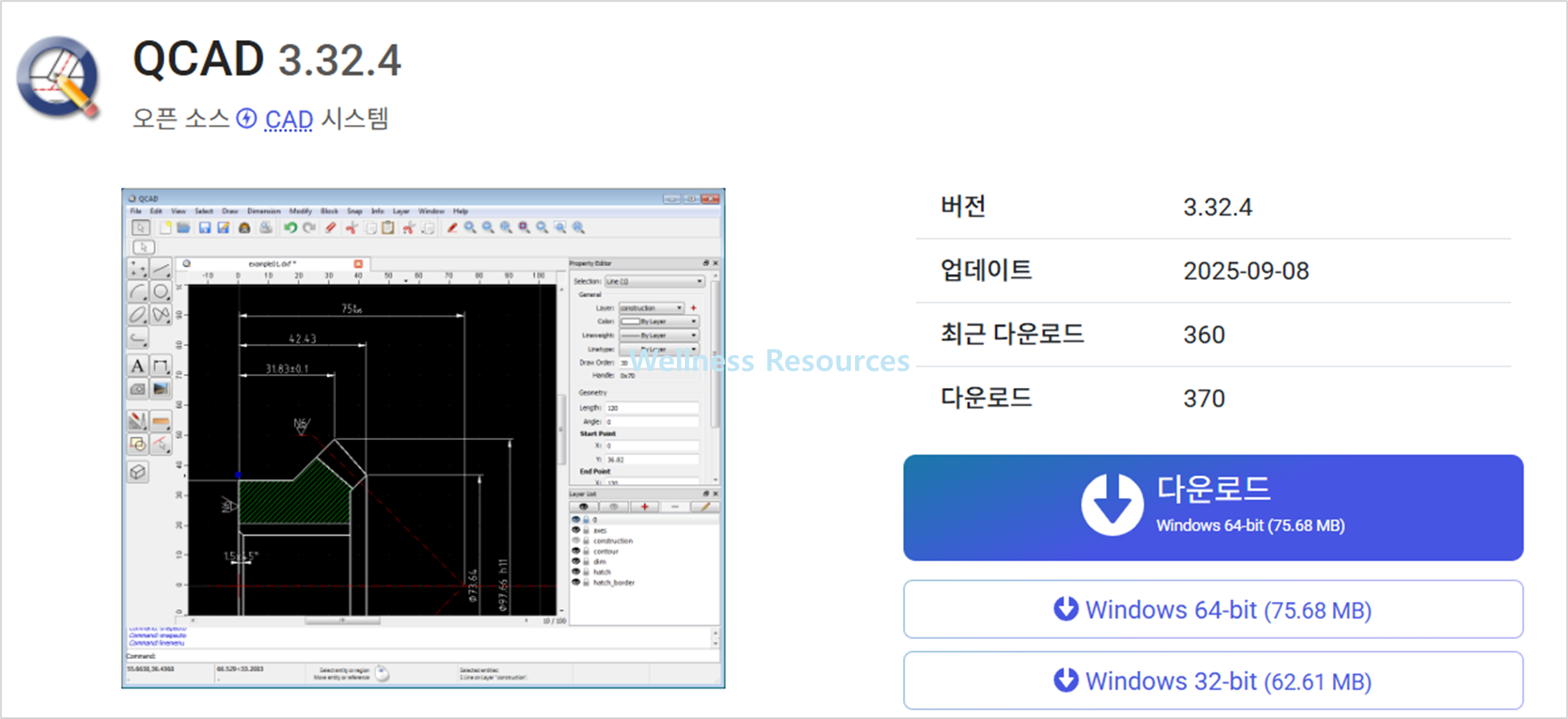Choose the Windows 32-bit (62.61 MB) download

click(x=1213, y=681)
